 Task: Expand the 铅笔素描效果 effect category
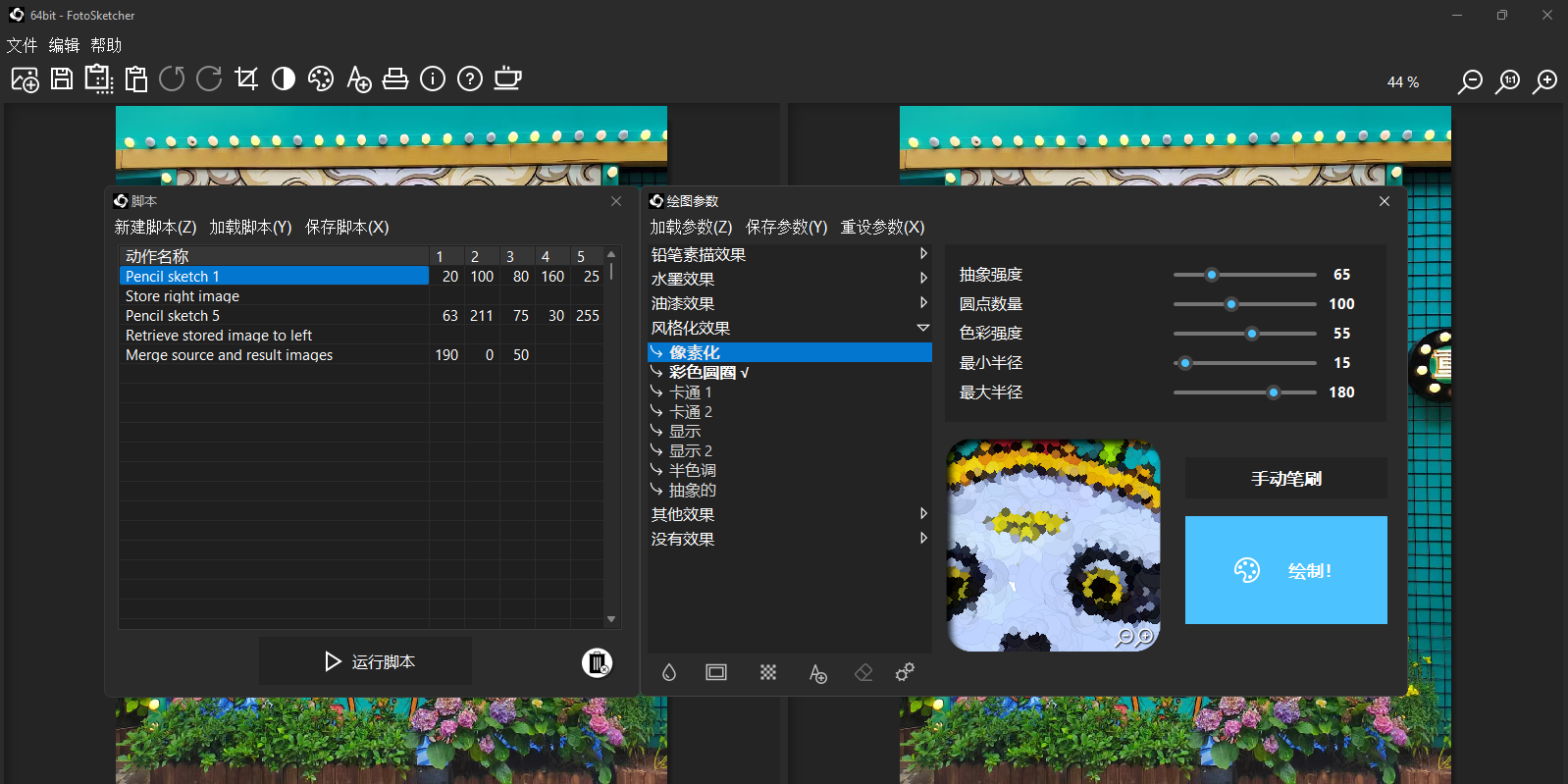[x=923, y=254]
